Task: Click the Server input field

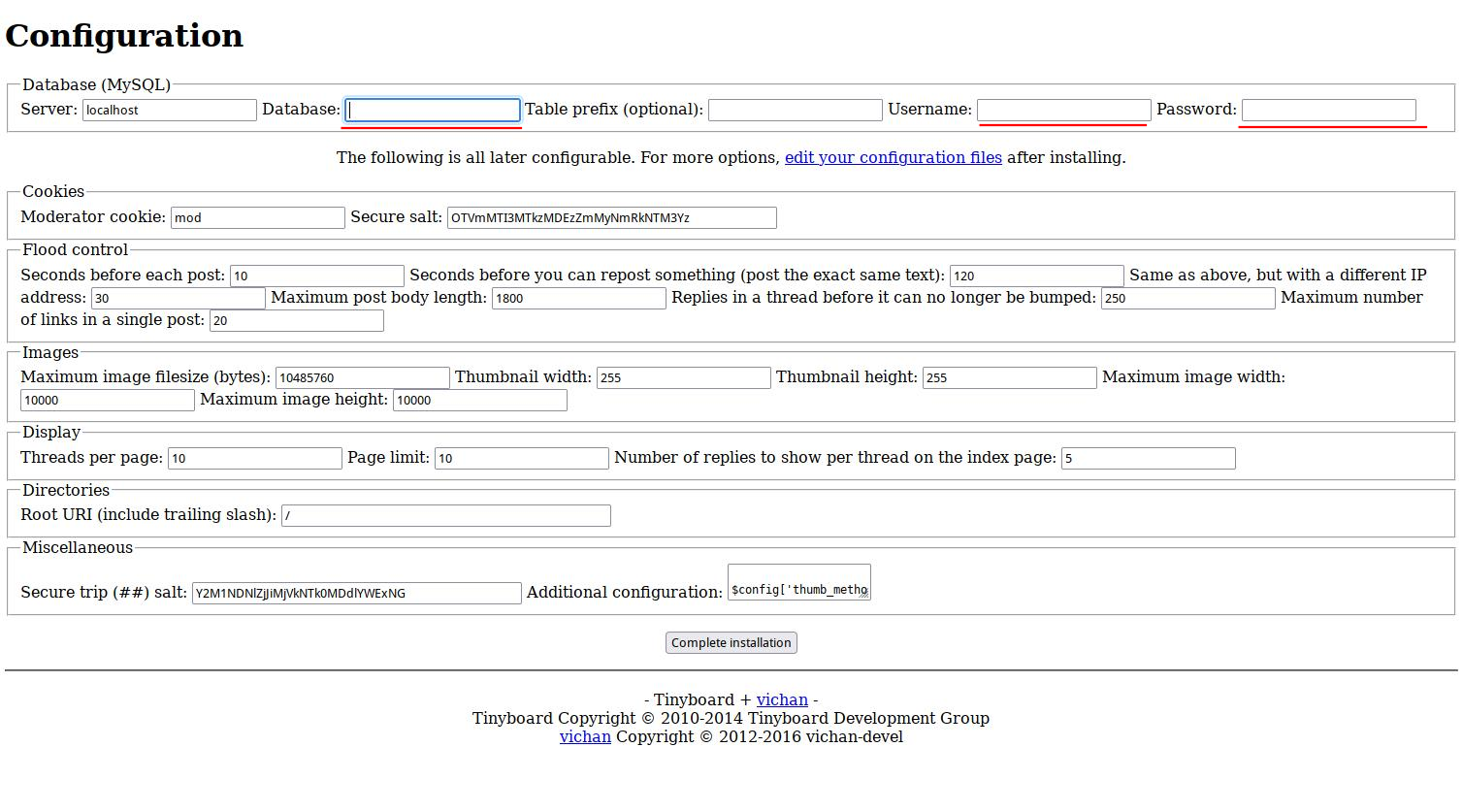Action: coord(170,110)
